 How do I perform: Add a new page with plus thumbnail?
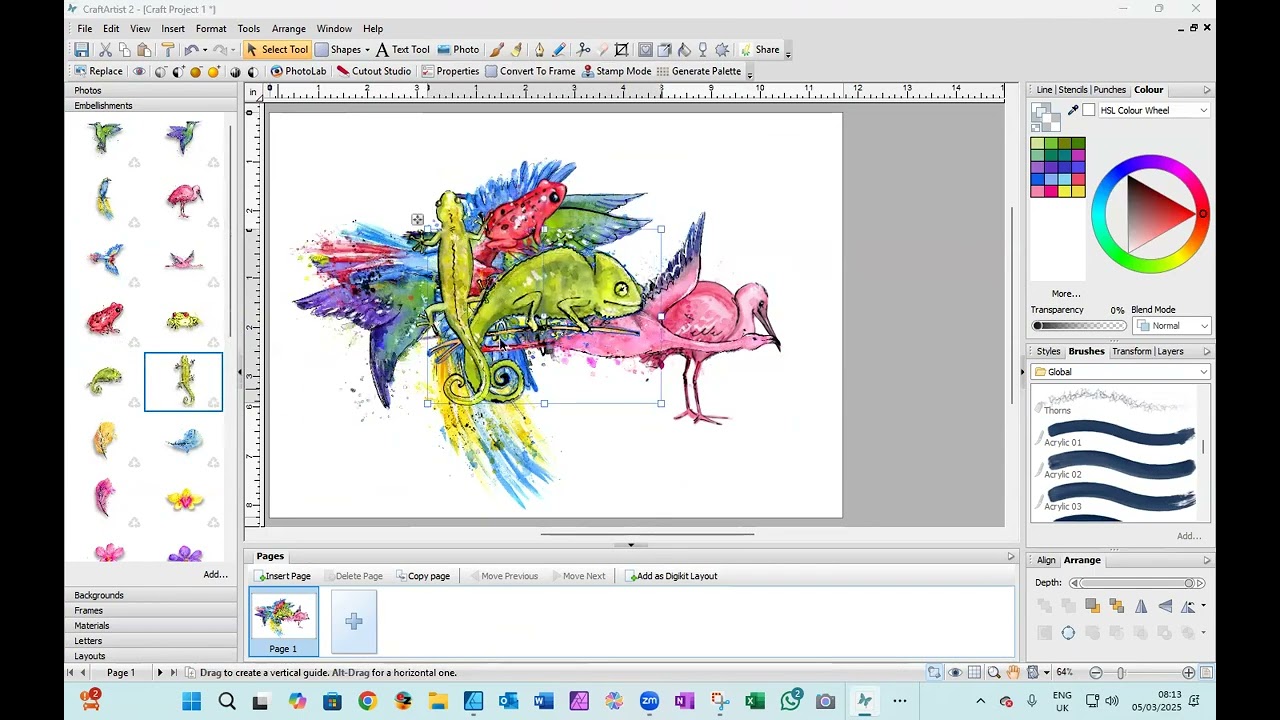[354, 621]
